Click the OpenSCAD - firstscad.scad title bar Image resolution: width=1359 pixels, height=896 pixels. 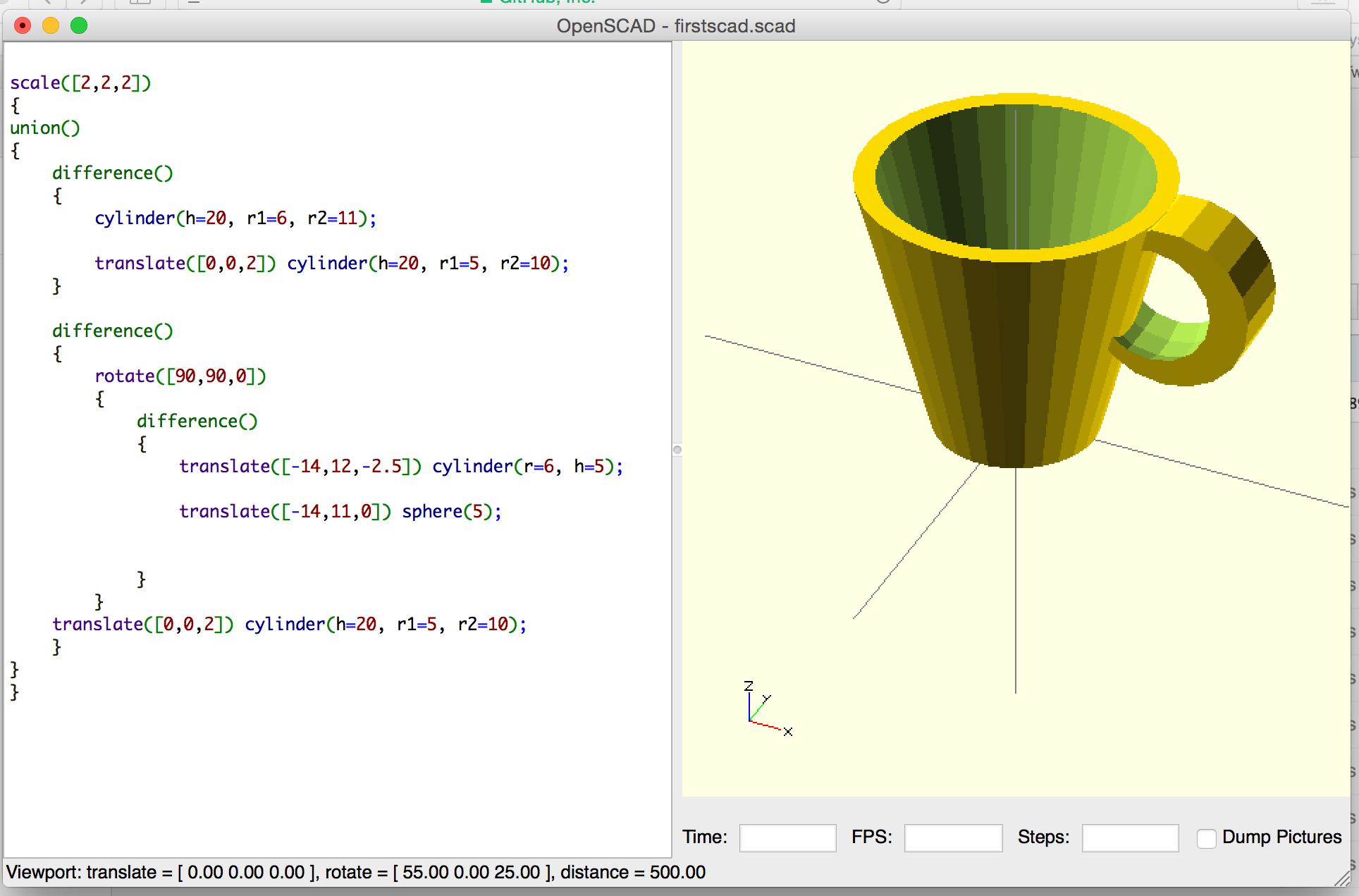point(675,26)
